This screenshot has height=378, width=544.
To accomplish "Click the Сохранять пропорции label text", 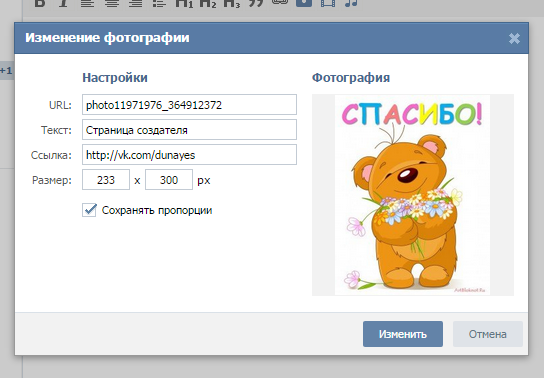I will [x=157, y=211].
